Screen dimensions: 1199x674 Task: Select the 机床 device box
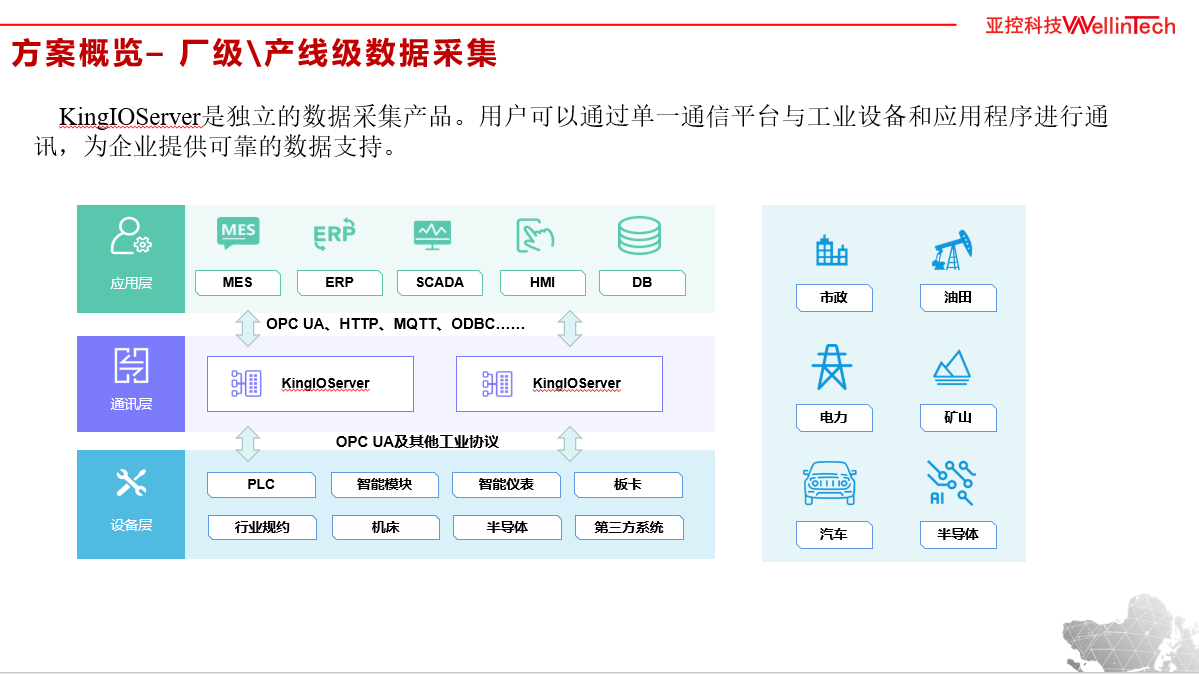pyautogui.click(x=385, y=528)
